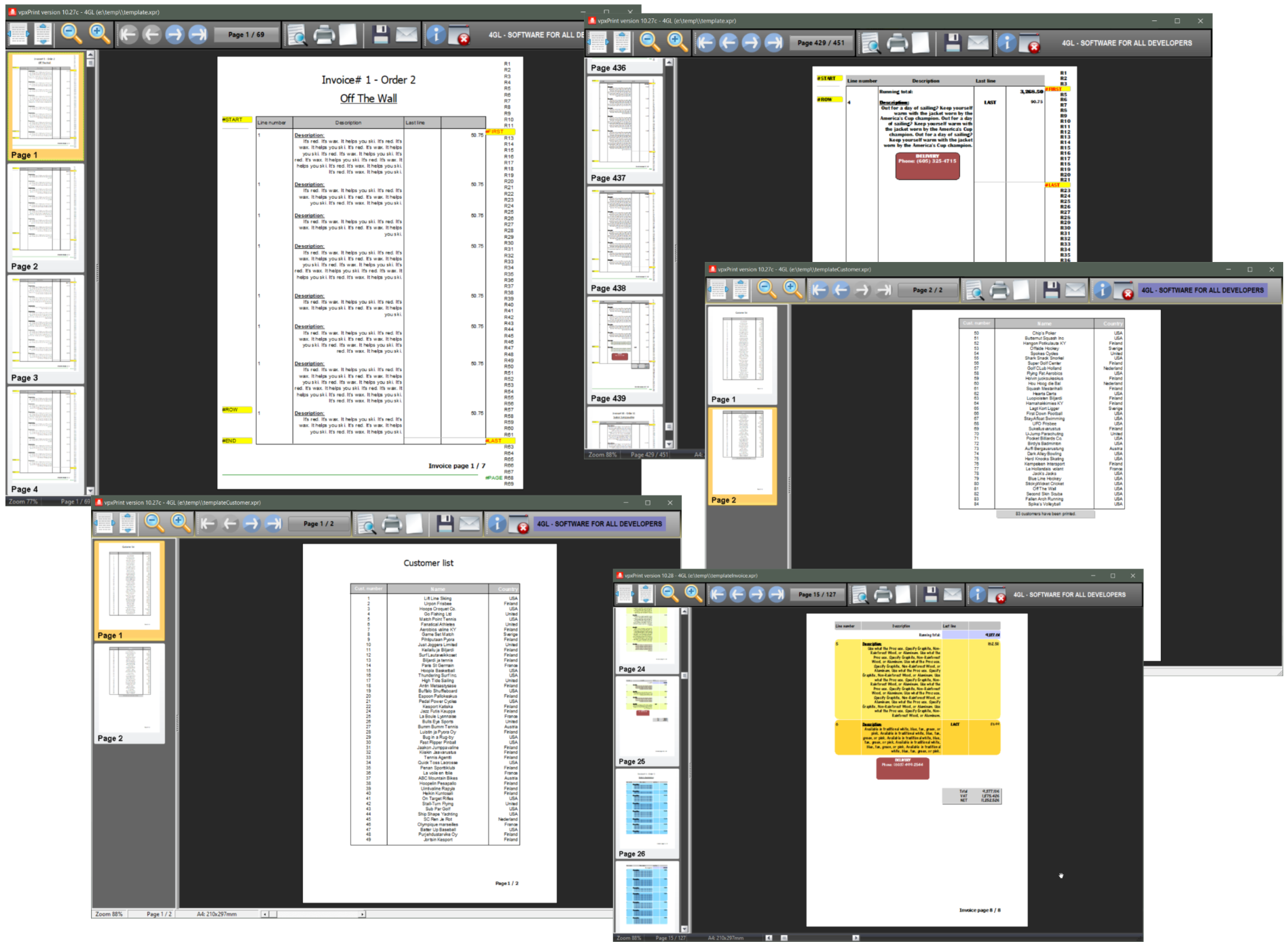Image resolution: width=1288 pixels, height=946 pixels.
Task: Click envelope email icon in Page 1 / 69 window
Action: (x=406, y=34)
